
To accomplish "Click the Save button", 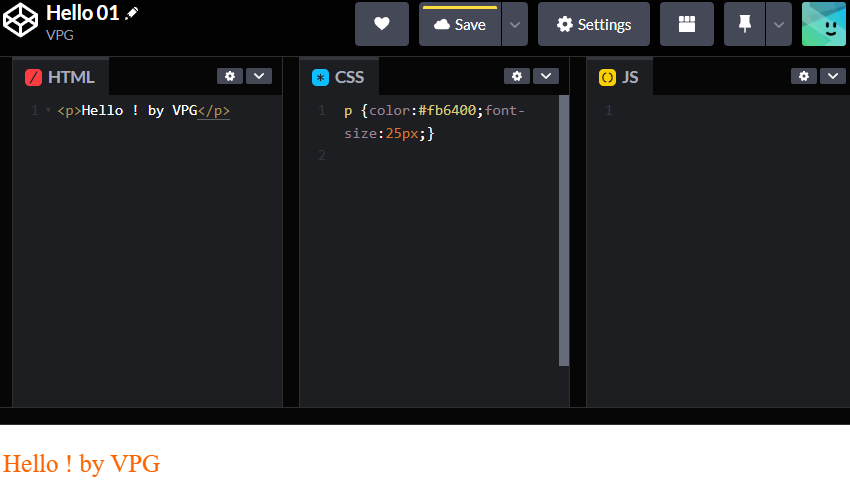I will (460, 24).
